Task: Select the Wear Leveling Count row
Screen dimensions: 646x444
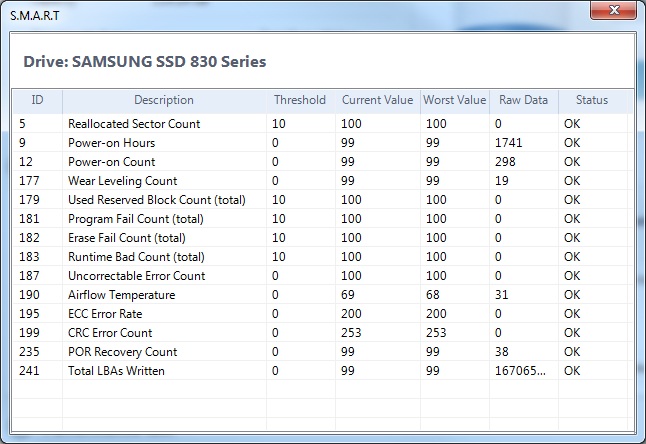Action: [x=323, y=180]
